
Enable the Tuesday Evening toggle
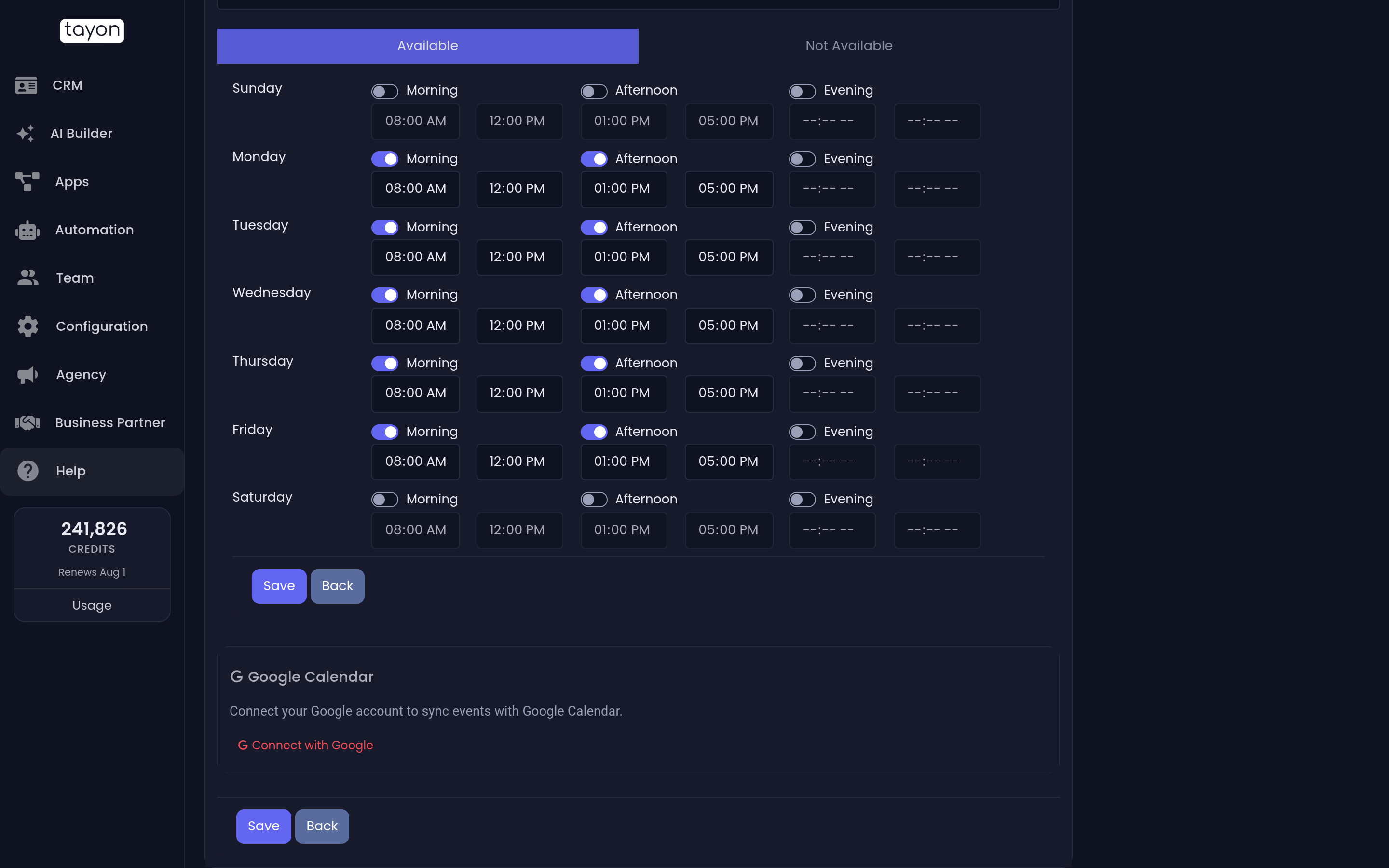[x=802, y=227]
